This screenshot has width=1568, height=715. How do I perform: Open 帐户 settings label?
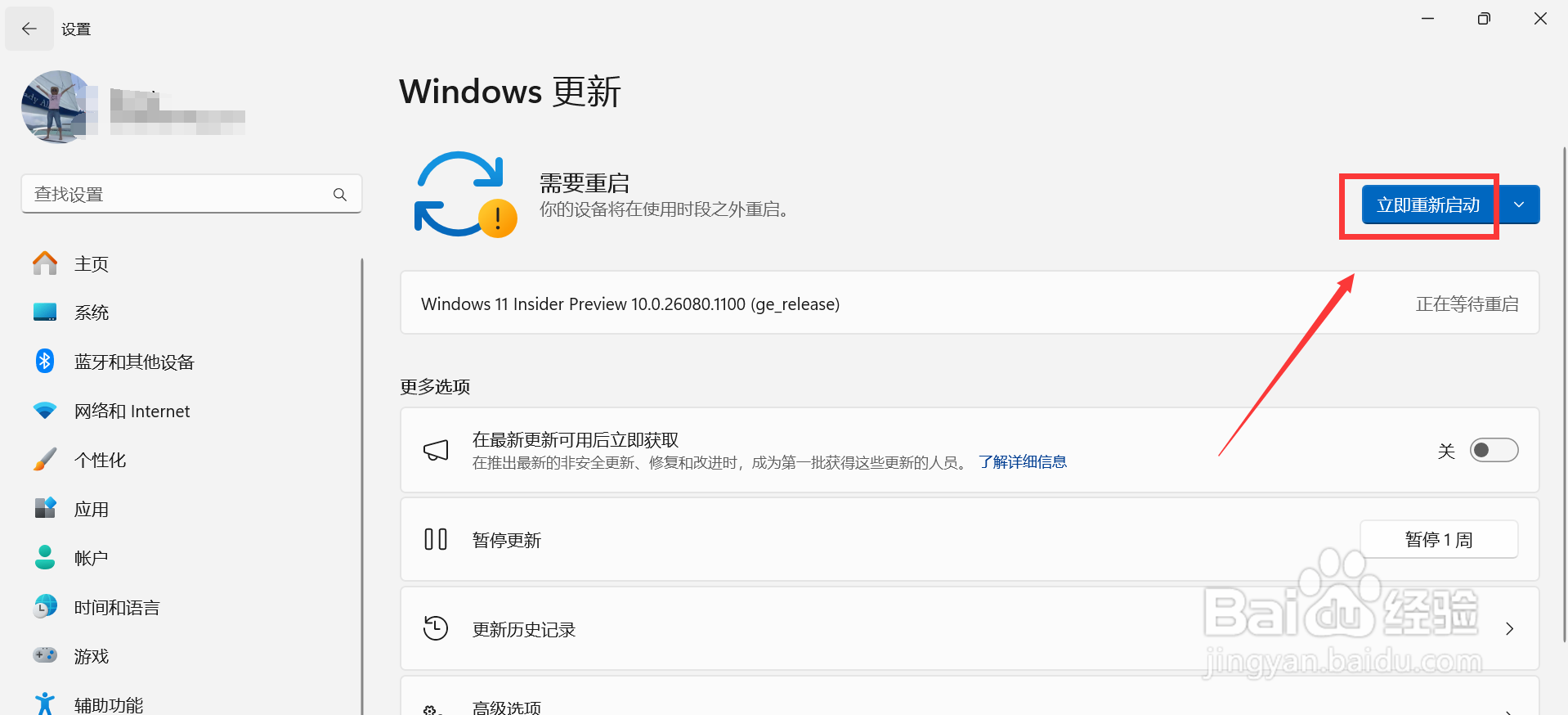[x=92, y=558]
